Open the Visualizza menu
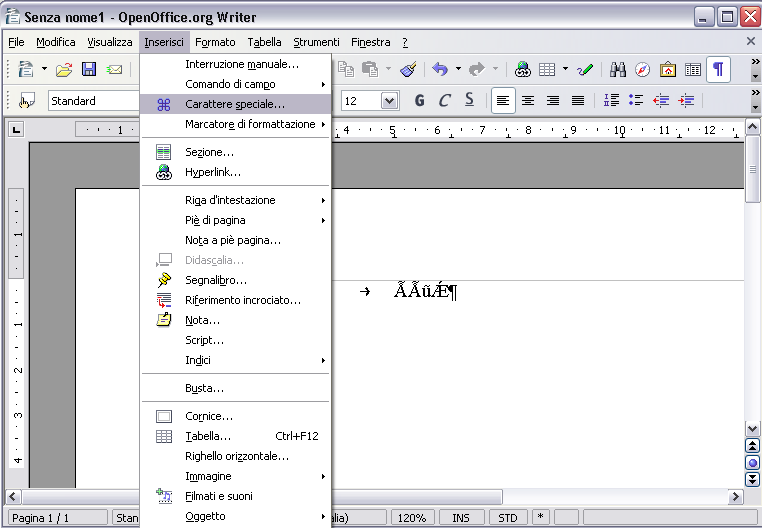 (x=110, y=42)
